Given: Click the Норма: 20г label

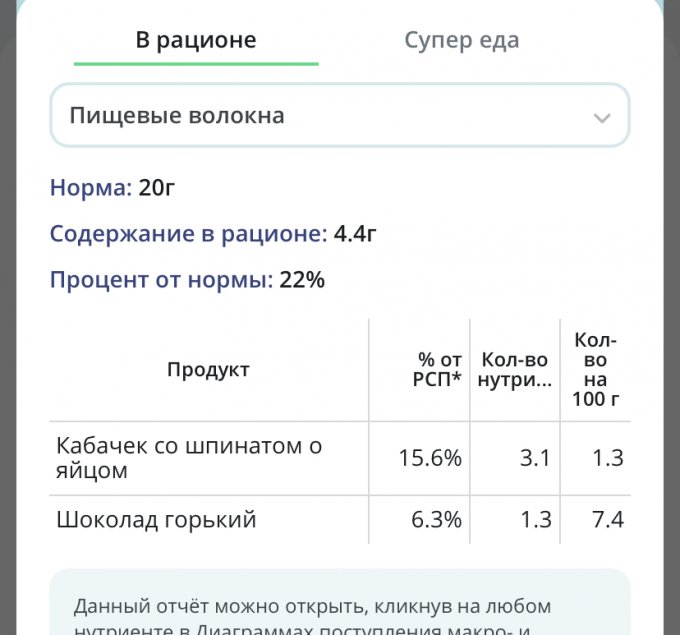Looking at the screenshot, I should (x=112, y=188).
